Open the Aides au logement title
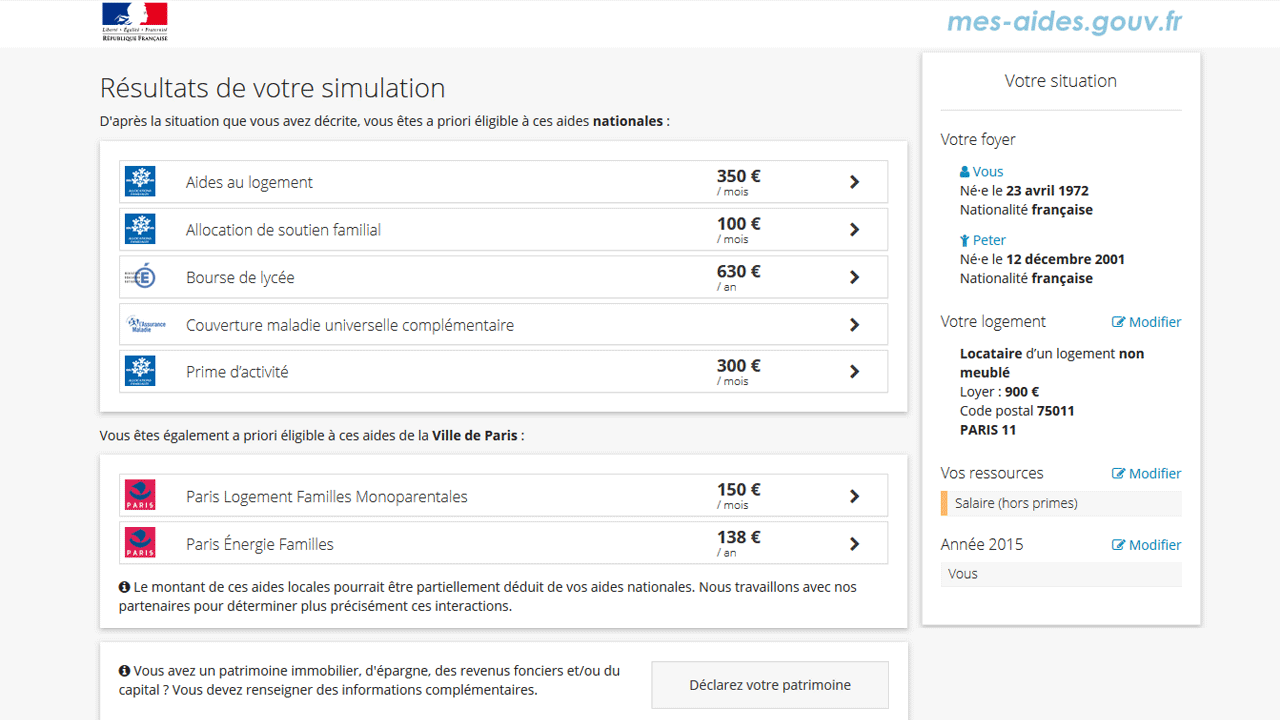The image size is (1280, 720). (x=249, y=182)
